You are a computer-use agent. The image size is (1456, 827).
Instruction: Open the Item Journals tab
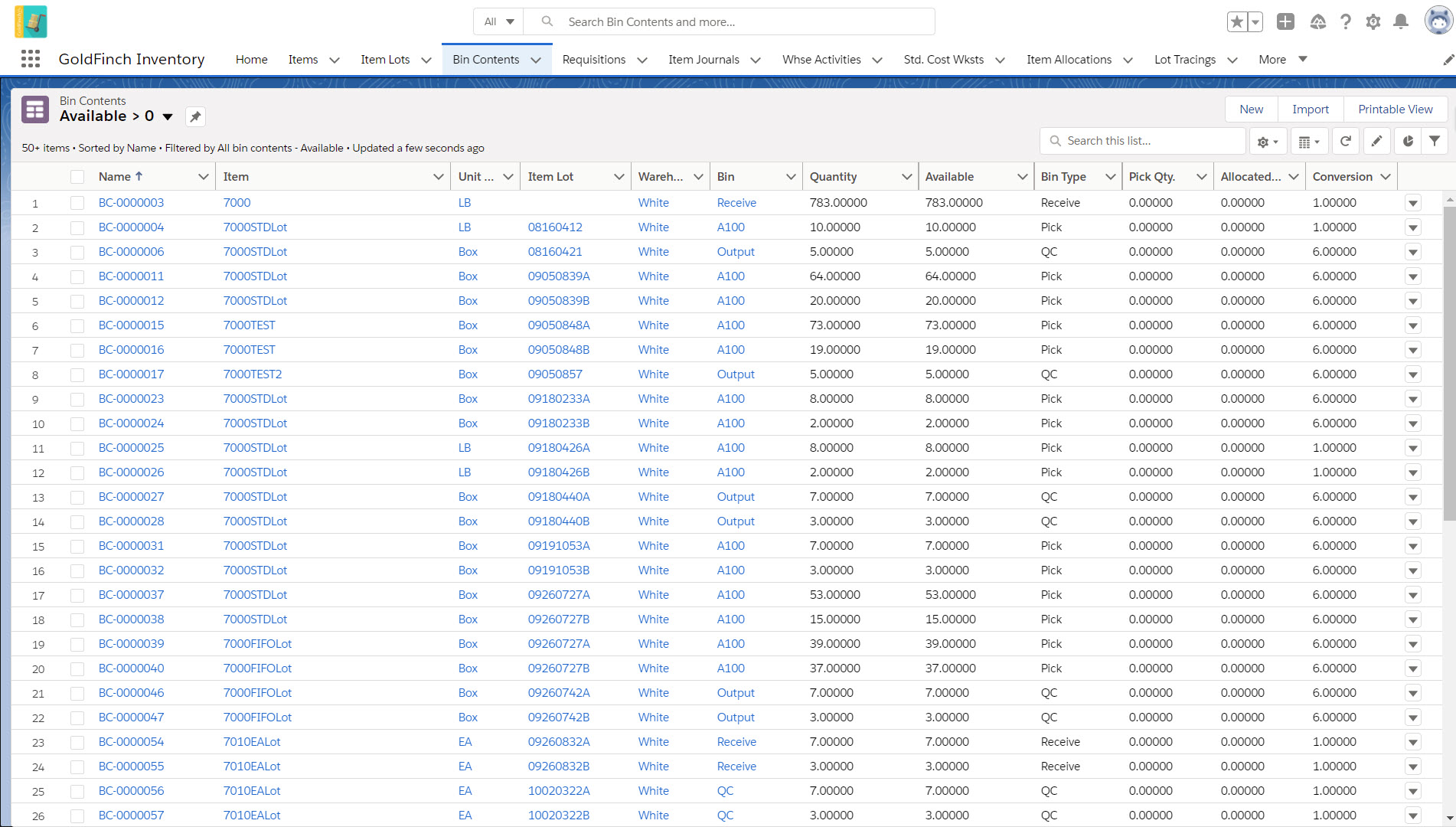coord(703,60)
